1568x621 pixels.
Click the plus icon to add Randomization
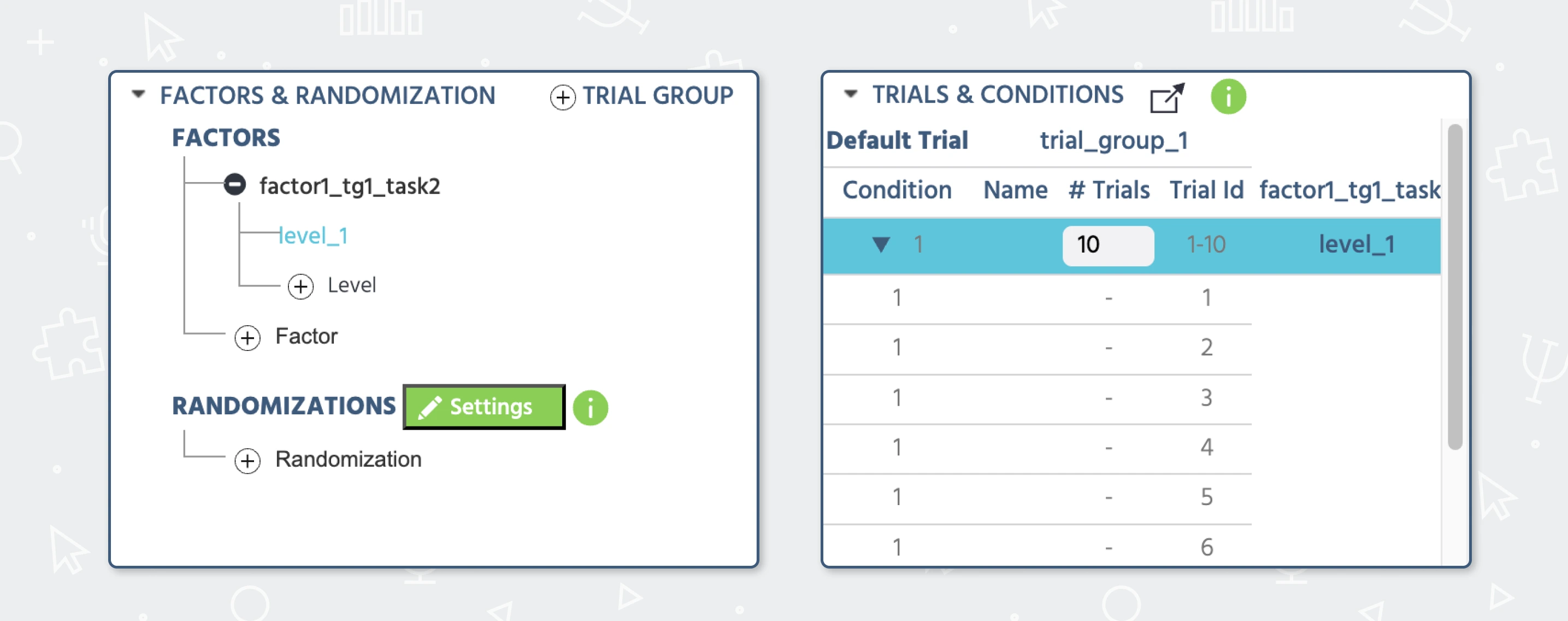[x=247, y=461]
